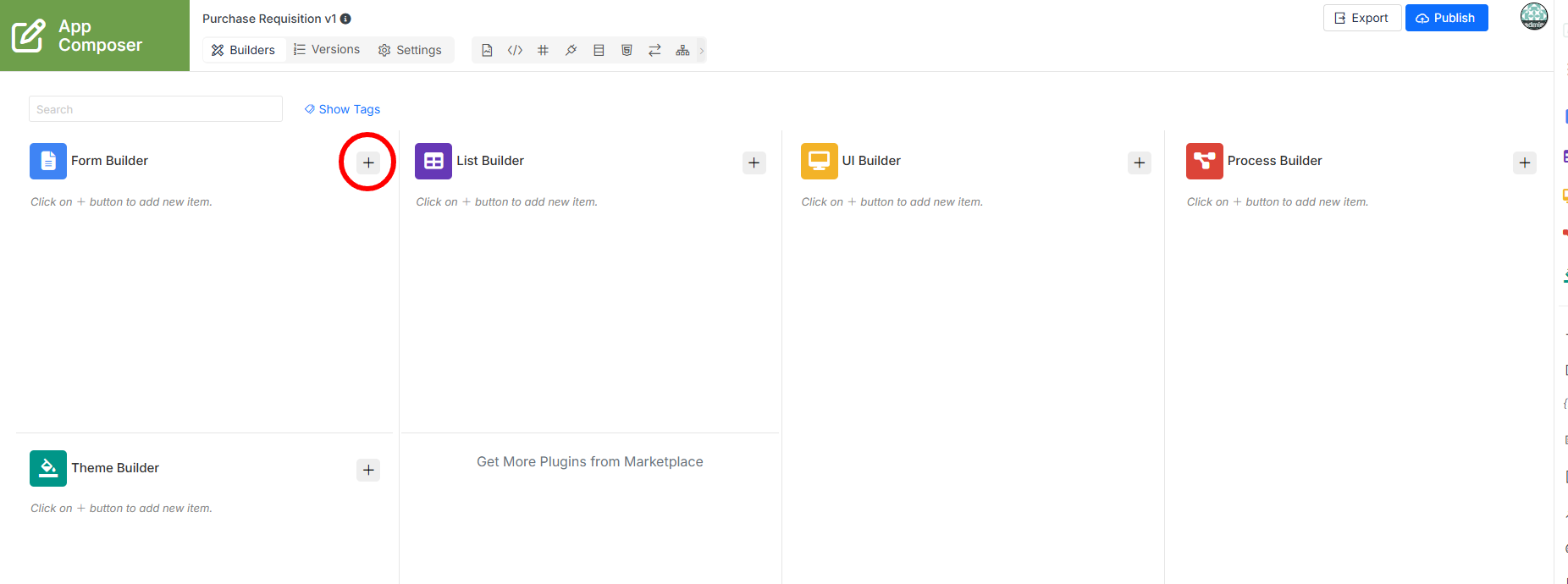
Task: Open the hierarchy sitemap toolbar icon
Action: click(x=682, y=51)
